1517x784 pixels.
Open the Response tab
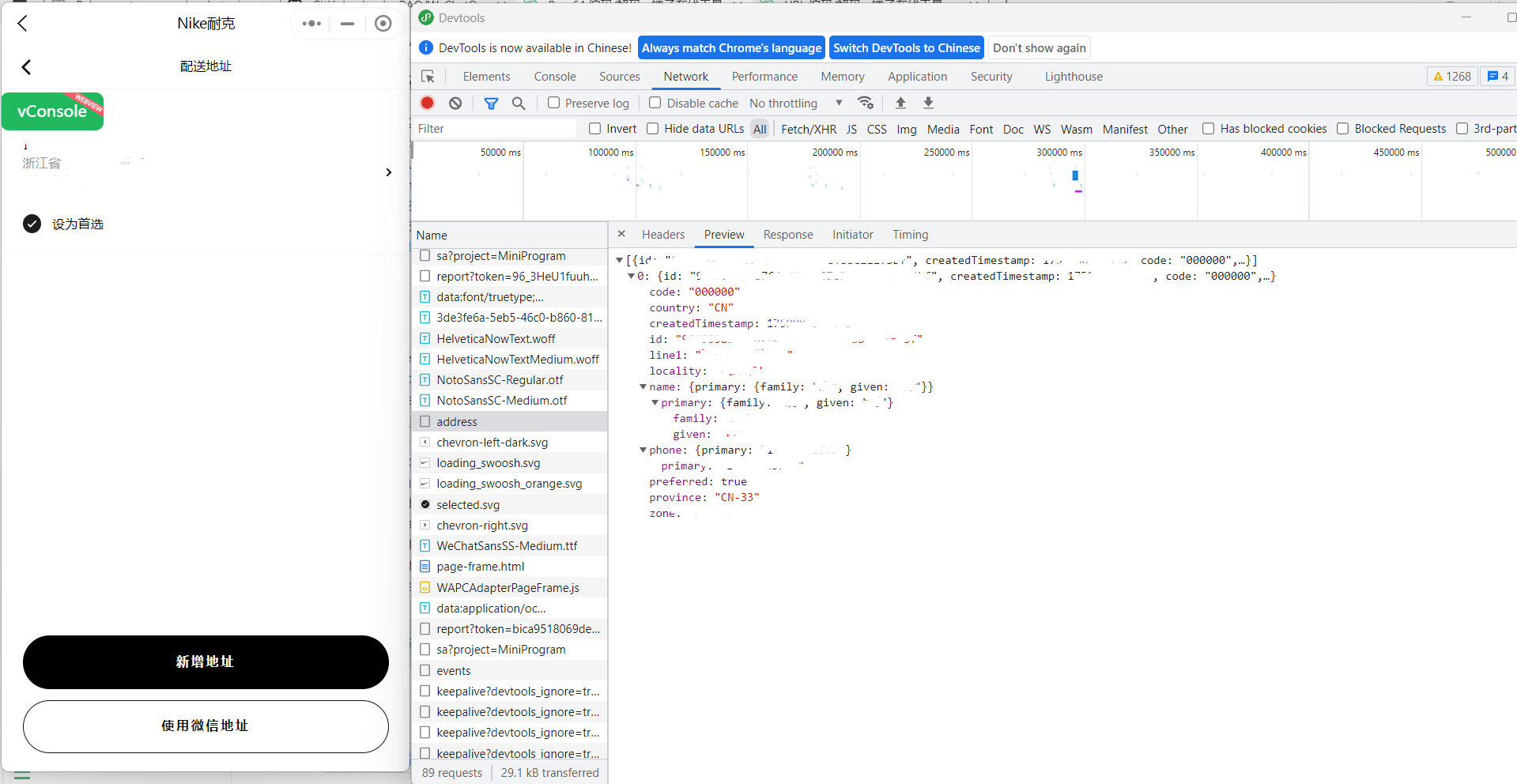(787, 235)
